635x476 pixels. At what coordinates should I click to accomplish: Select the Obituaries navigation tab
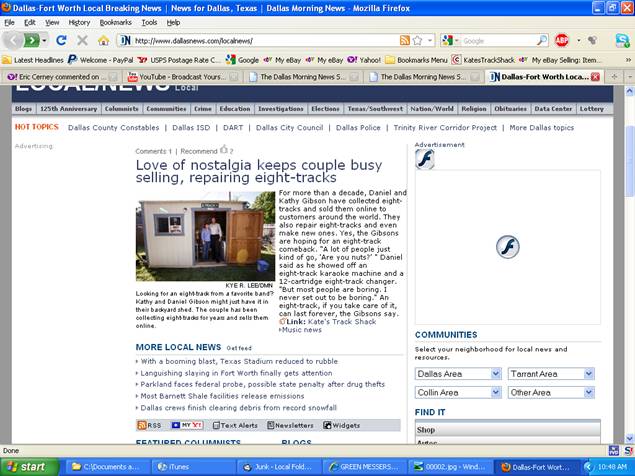pos(510,108)
